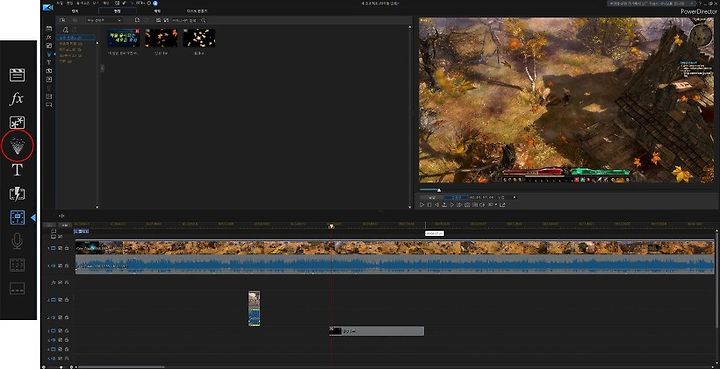
Task: Switch to the Produce tab
Action: pos(157,11)
